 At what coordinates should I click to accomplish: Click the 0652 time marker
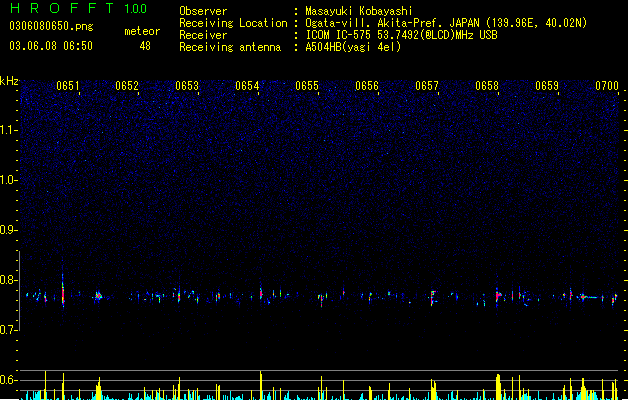pos(127,86)
